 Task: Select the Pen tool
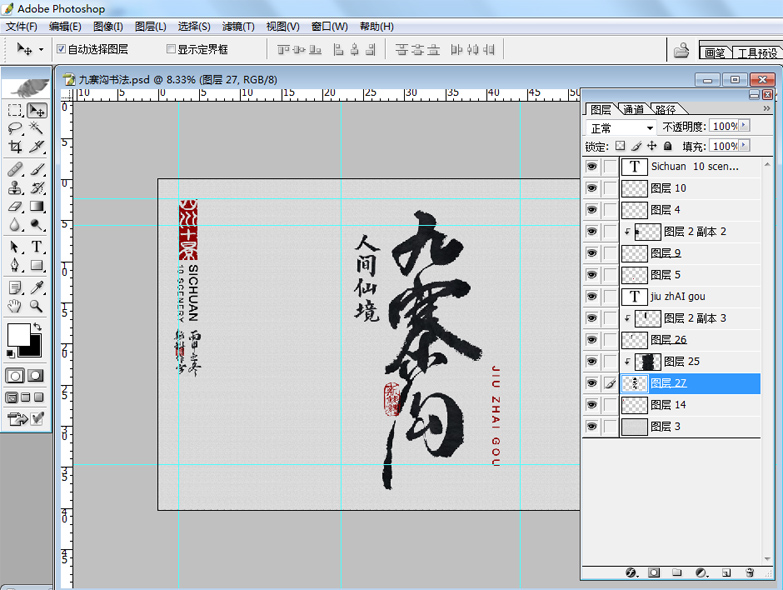pyautogui.click(x=15, y=265)
